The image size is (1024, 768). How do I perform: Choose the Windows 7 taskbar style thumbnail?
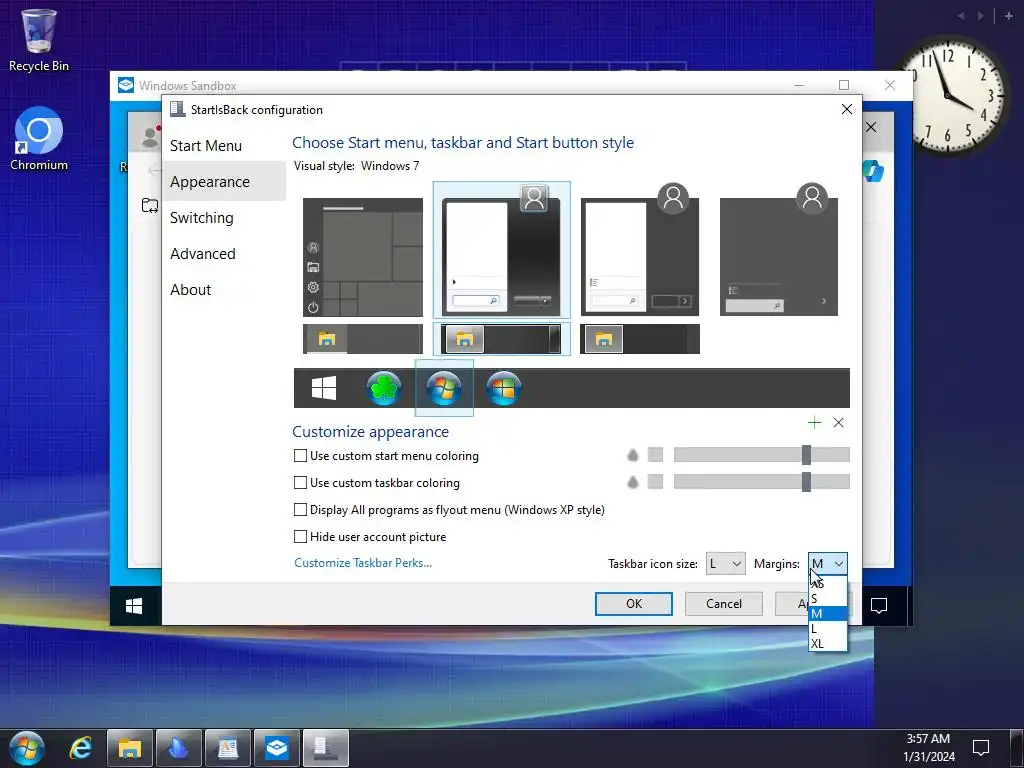point(502,339)
